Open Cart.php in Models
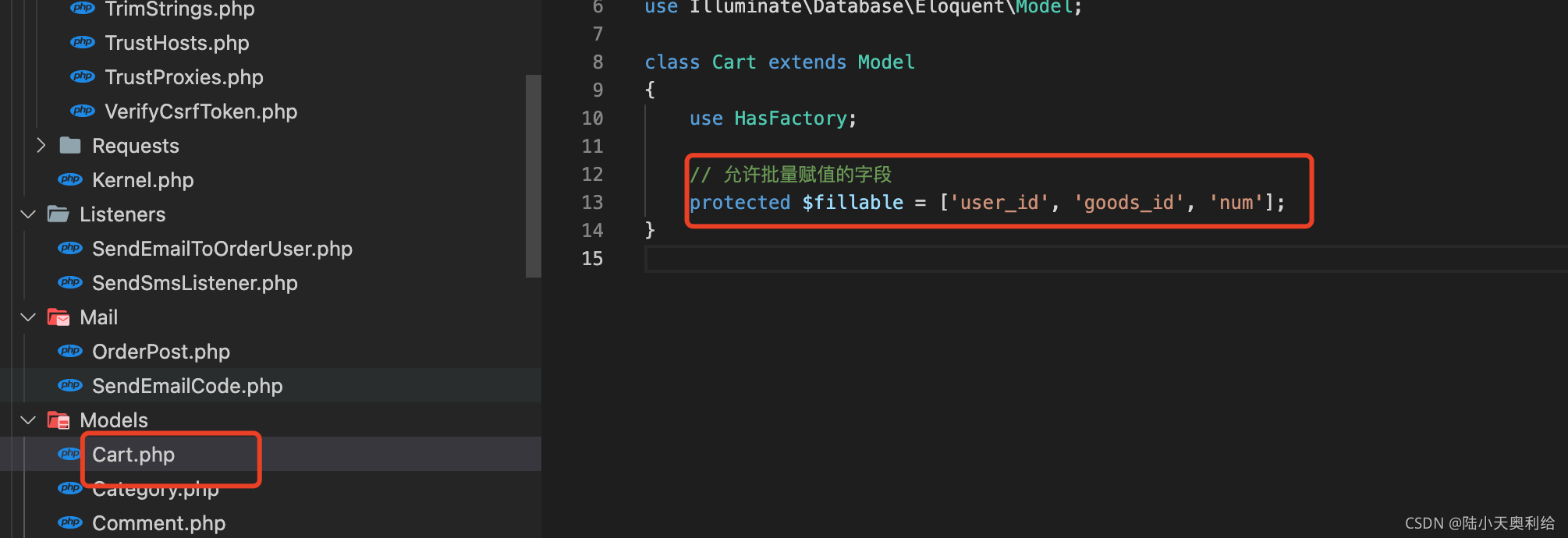The height and width of the screenshot is (538, 1568). click(133, 455)
